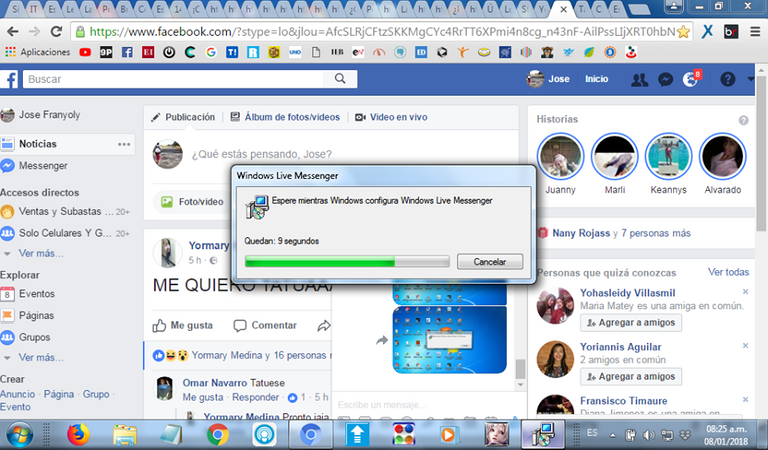Click Me gusta on the post
768x450 pixels.
click(x=183, y=326)
